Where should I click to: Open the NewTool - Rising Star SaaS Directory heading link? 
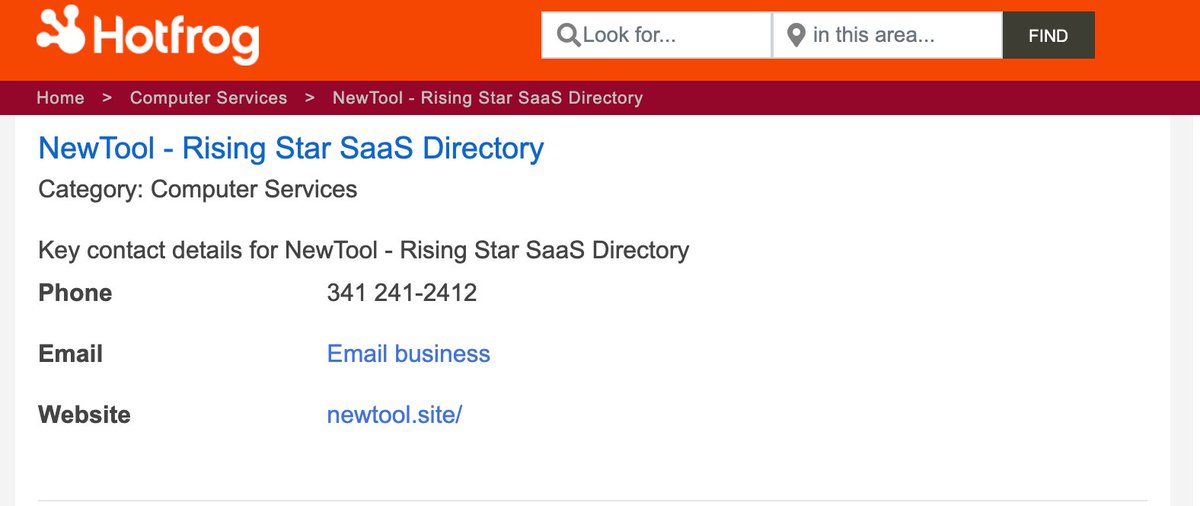tap(291, 148)
